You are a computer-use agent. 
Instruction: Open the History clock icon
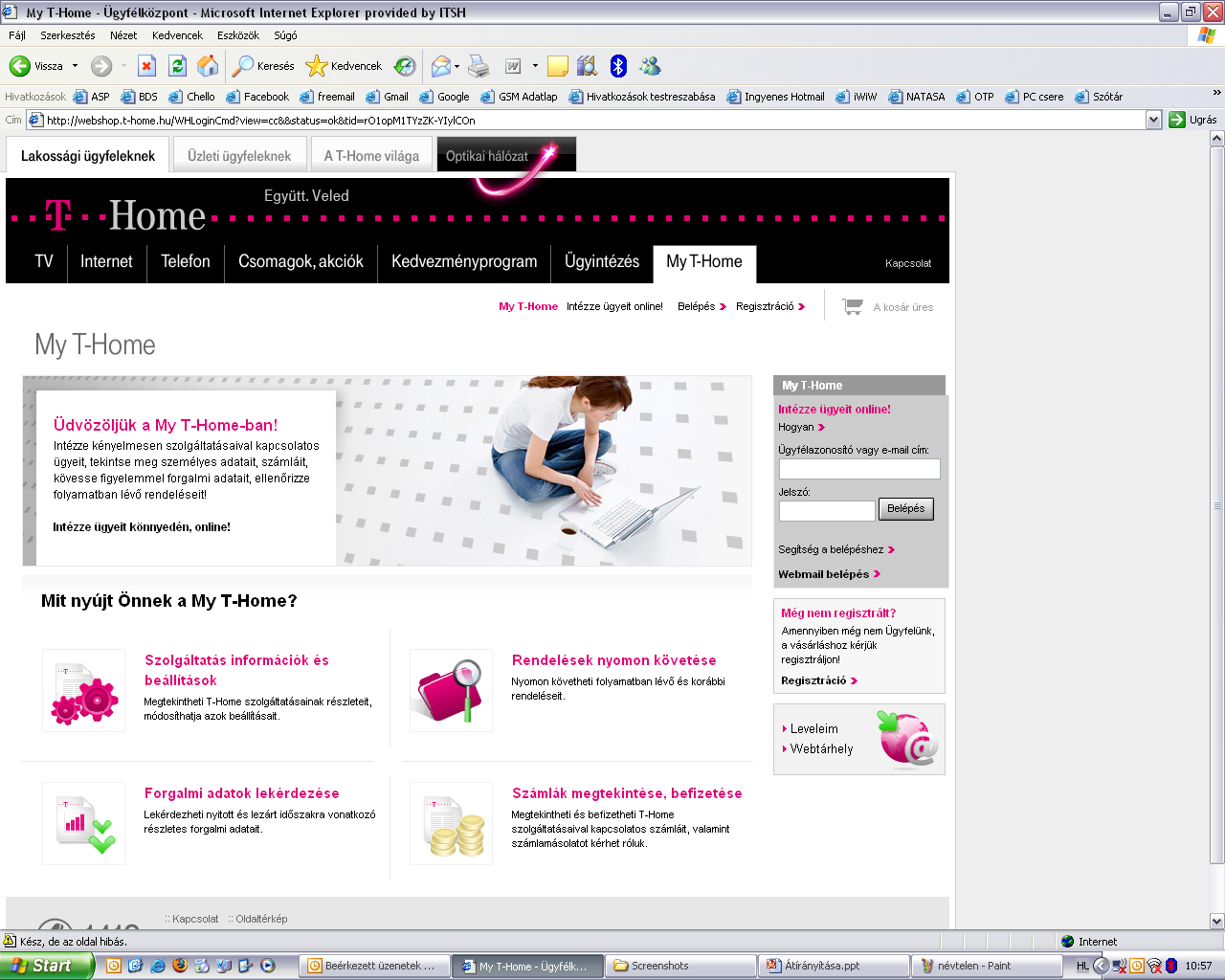406,66
